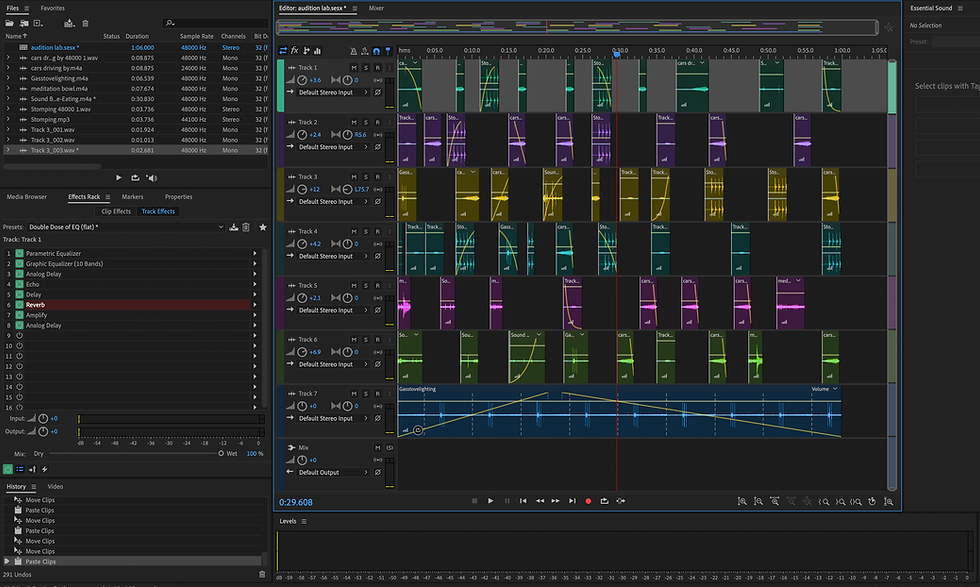980x587 pixels.
Task: Expand the Stomping.mp3 file entry
Action: pos(8,119)
